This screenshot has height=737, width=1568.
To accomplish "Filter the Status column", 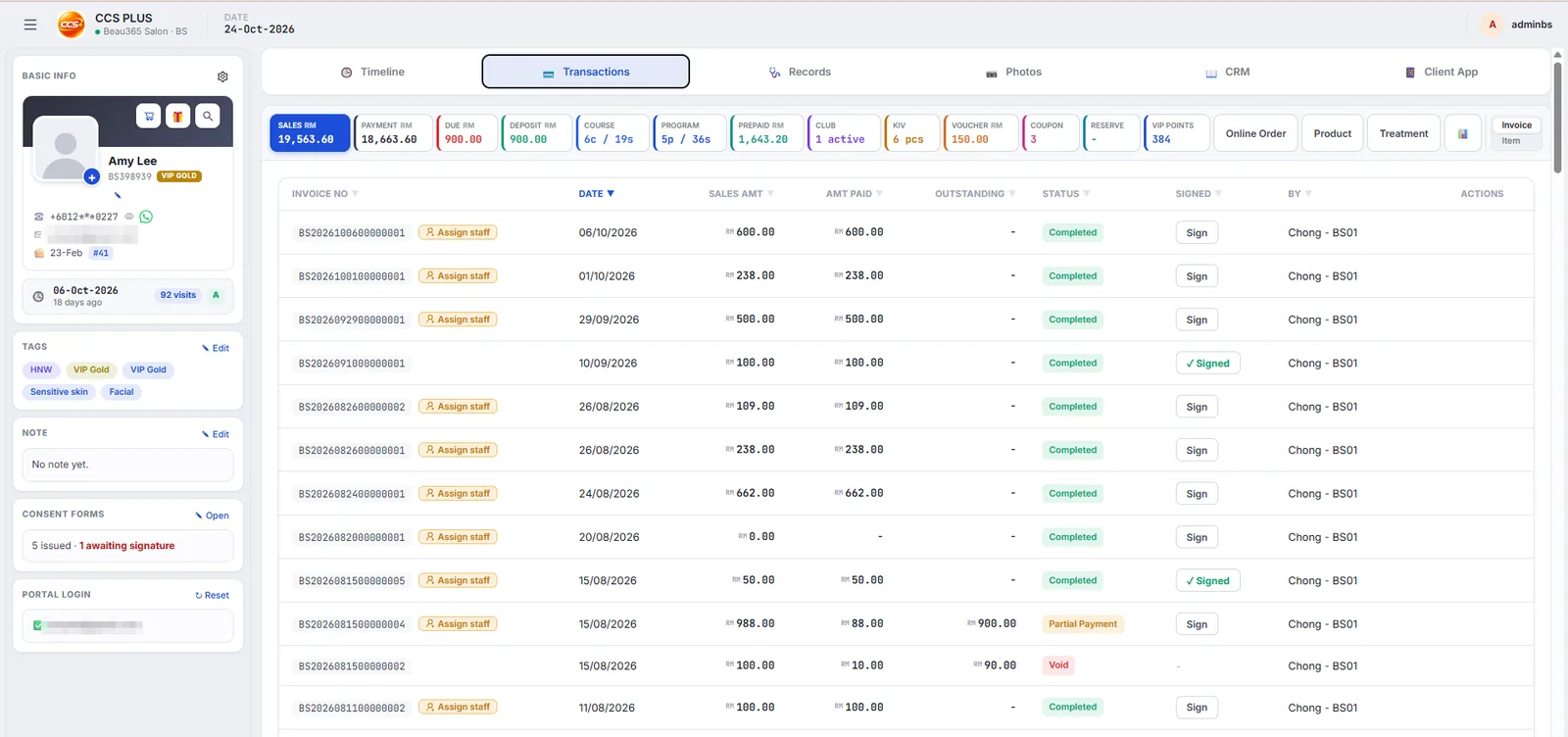I will pyautogui.click(x=1087, y=194).
